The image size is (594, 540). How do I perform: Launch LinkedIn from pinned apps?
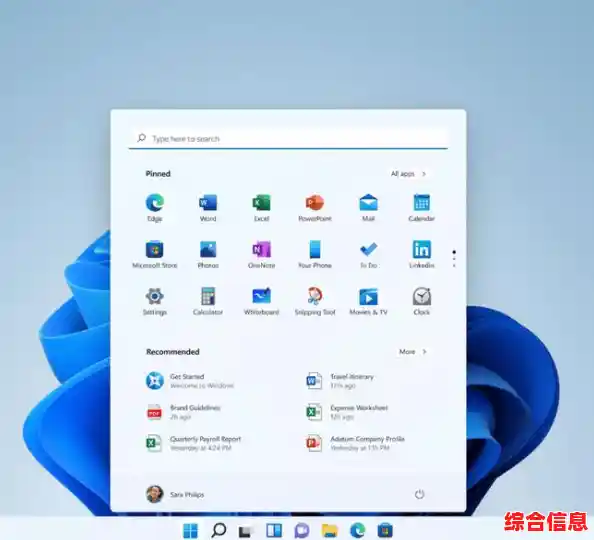(x=422, y=255)
